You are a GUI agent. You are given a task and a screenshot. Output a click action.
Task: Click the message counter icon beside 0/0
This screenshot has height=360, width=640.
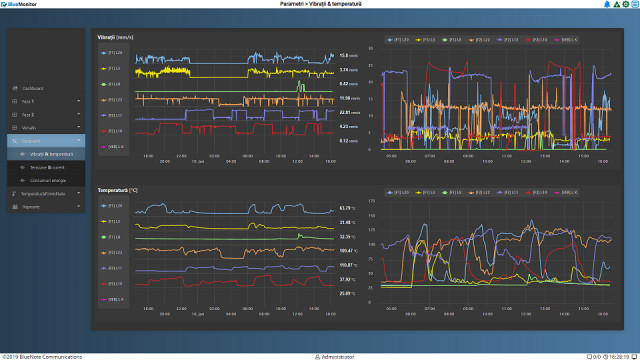[589, 357]
